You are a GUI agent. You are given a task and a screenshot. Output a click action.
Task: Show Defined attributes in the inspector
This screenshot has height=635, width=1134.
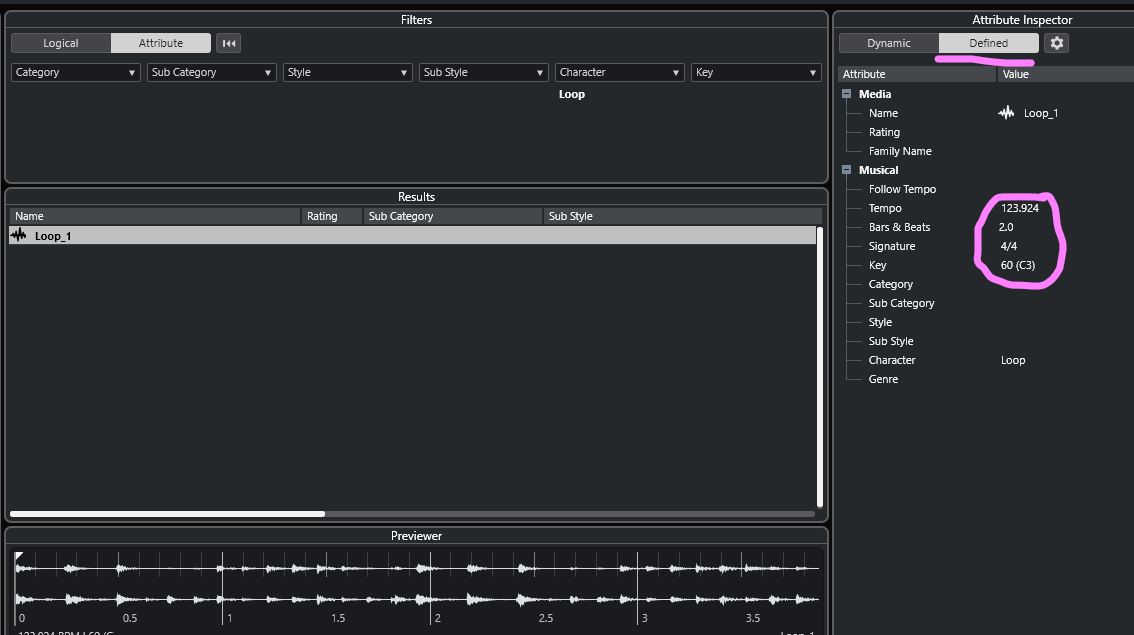[988, 43]
